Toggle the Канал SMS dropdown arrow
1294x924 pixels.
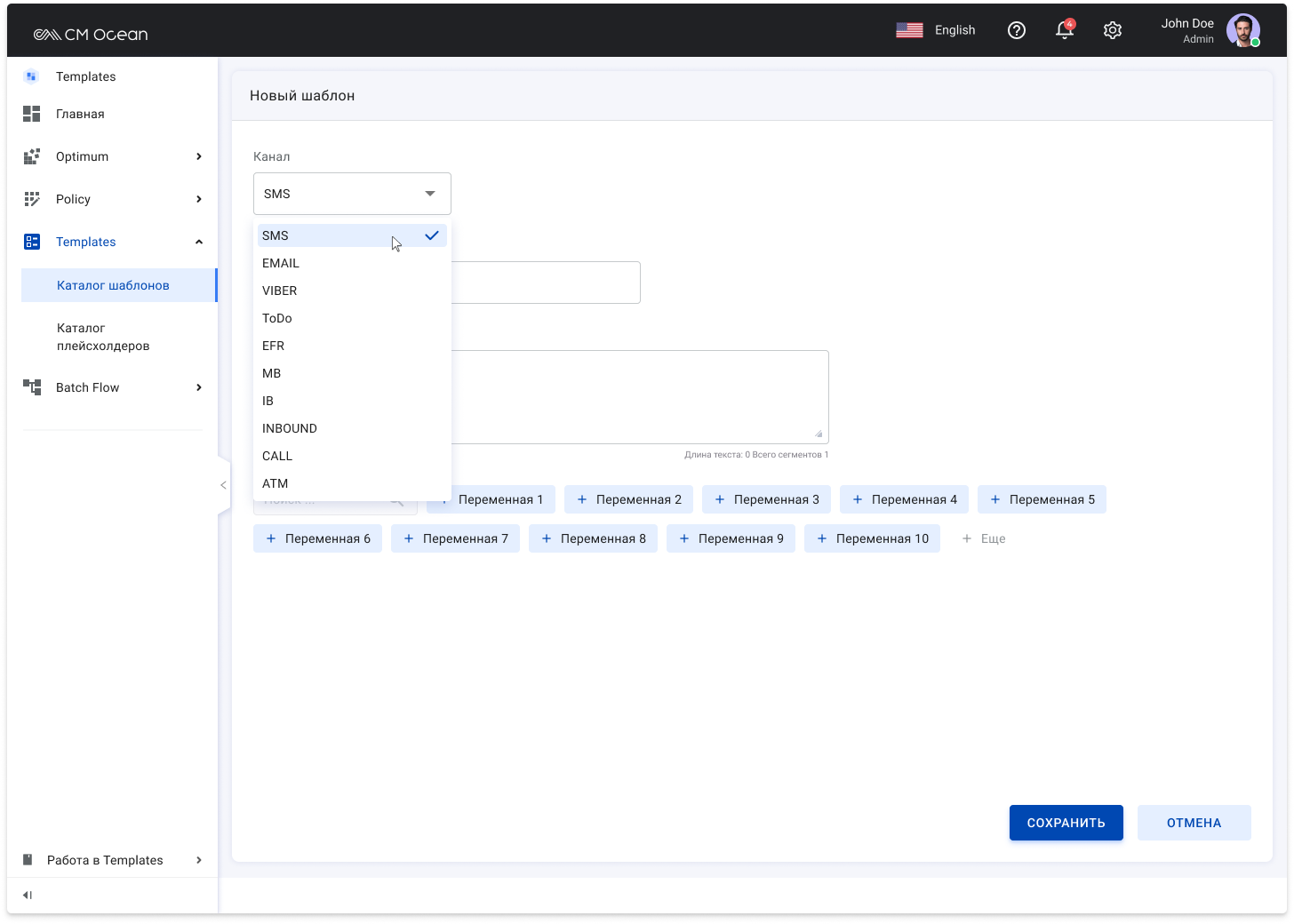[430, 194]
